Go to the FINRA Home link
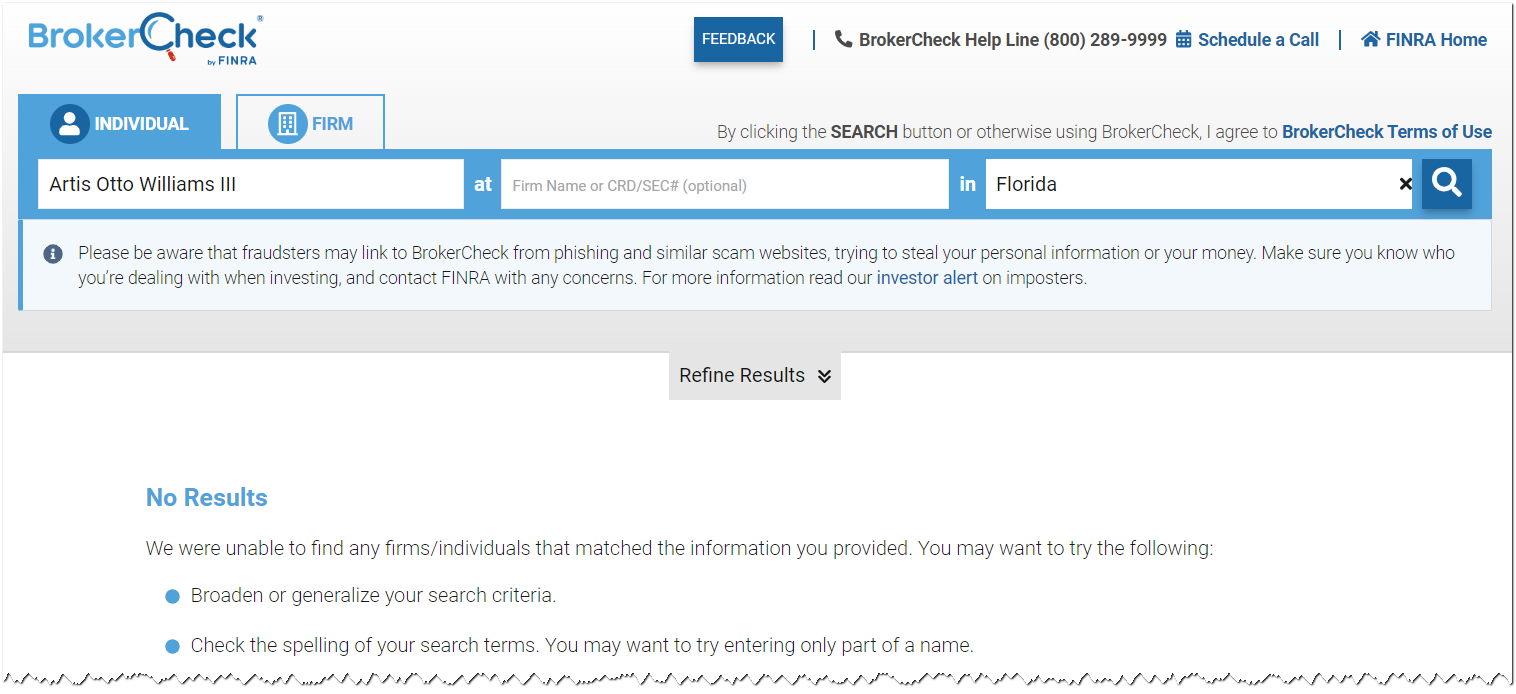This screenshot has width=1516, height=694. tap(1436, 40)
